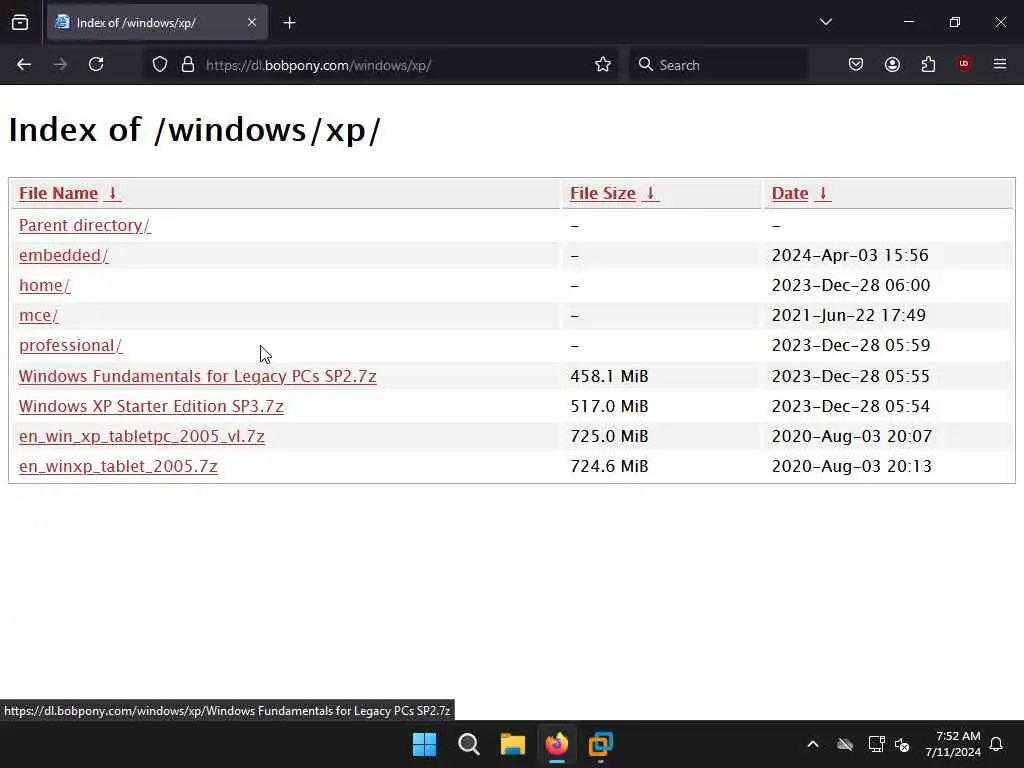
Task: Open the muted volume tray icon
Action: (903, 744)
